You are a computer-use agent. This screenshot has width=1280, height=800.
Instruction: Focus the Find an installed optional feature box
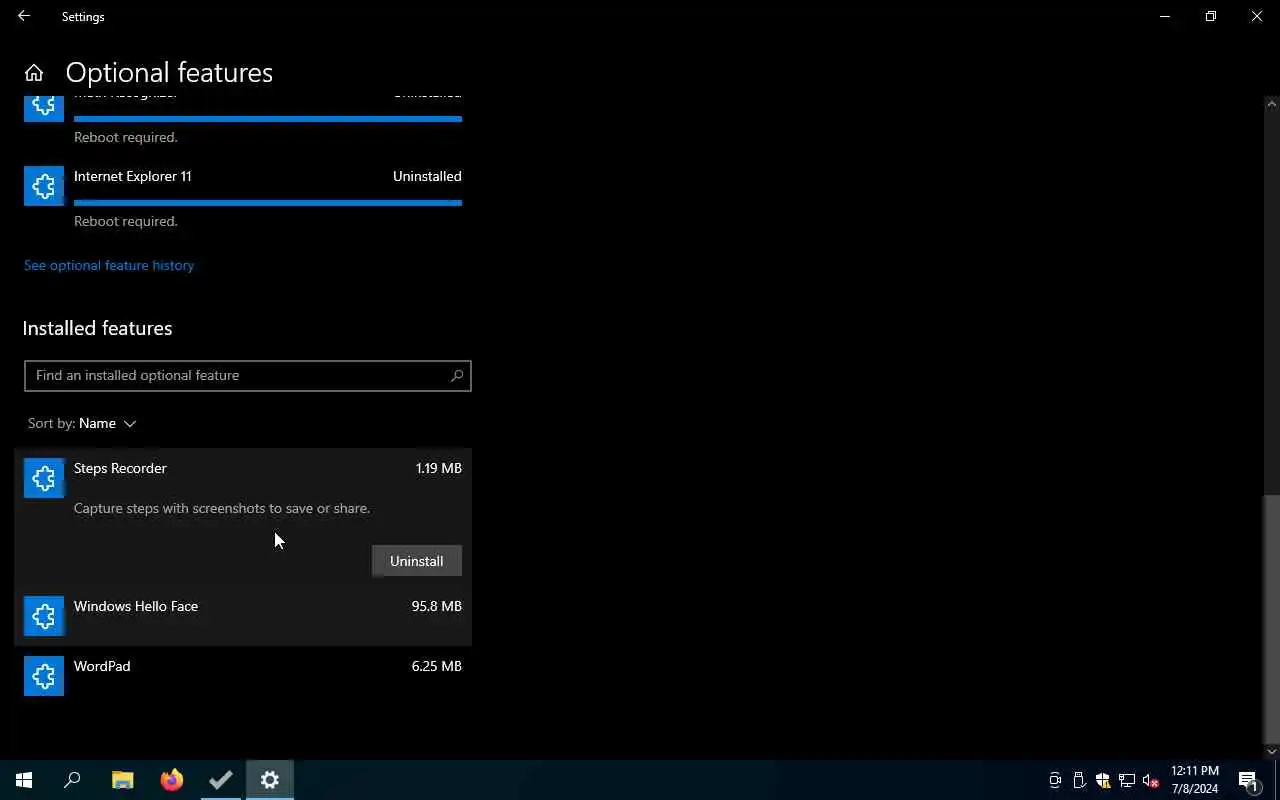(248, 376)
